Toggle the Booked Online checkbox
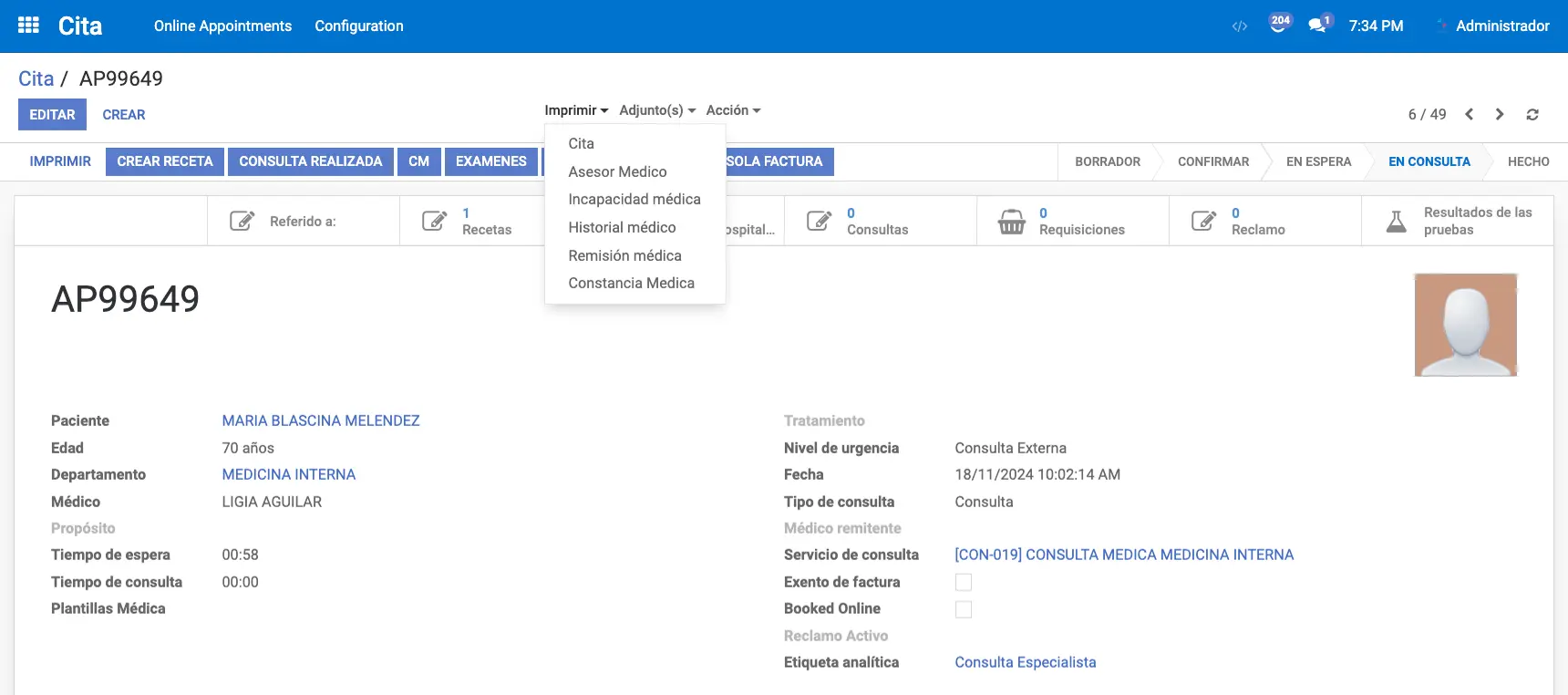1568x695 pixels. pyautogui.click(x=964, y=609)
